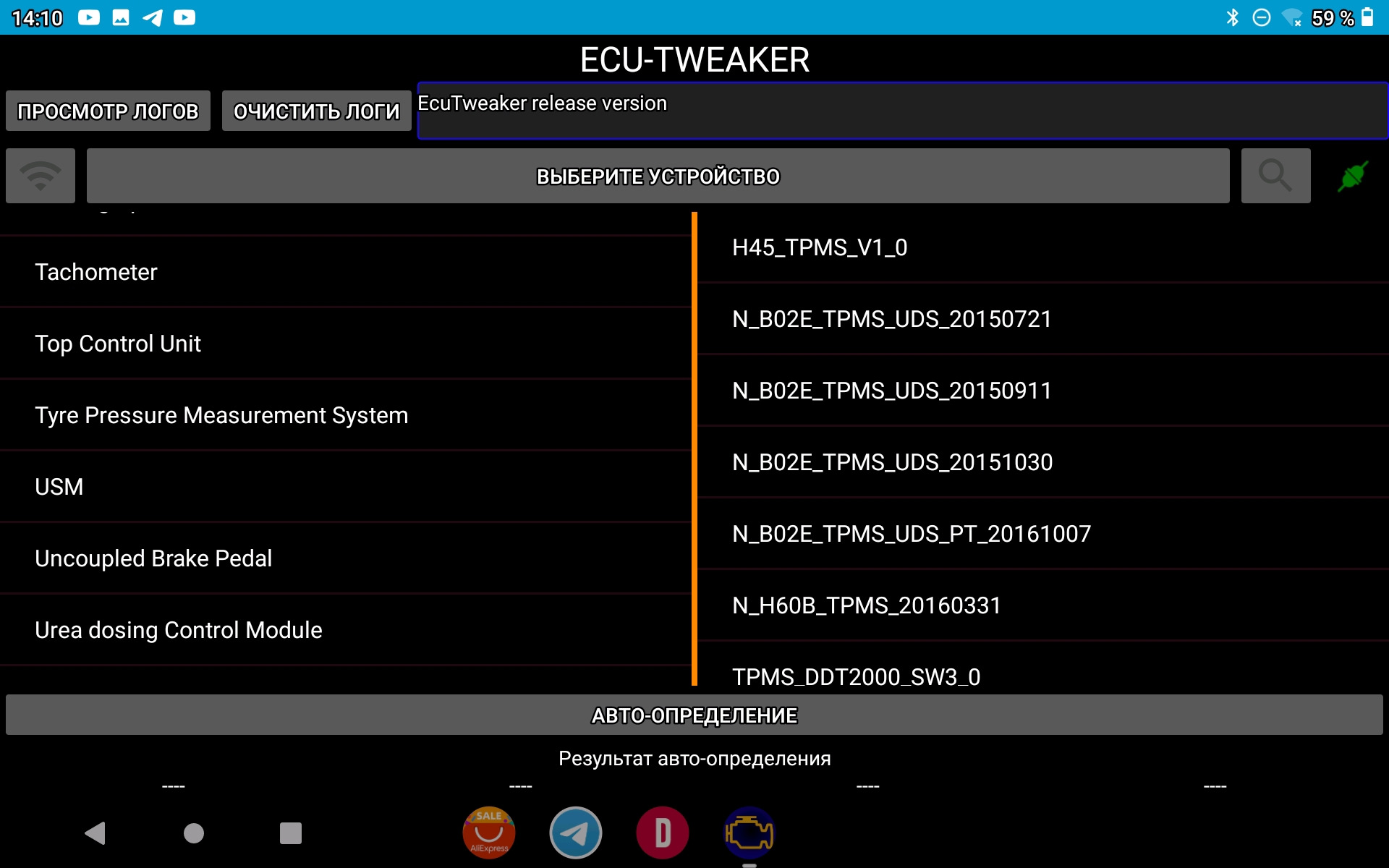Tap the Bluetooth status bar icon

click(1233, 17)
